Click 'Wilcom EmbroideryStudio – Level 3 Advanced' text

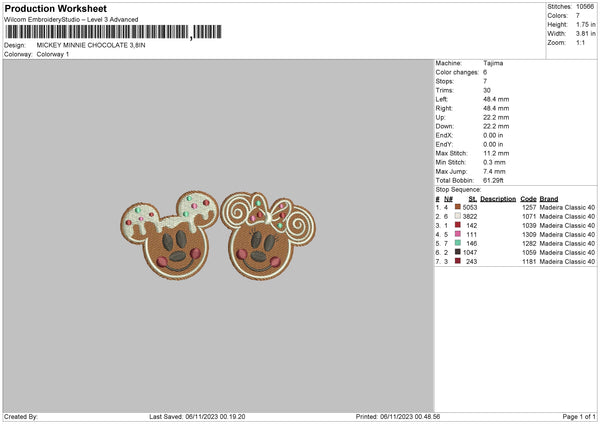point(71,20)
